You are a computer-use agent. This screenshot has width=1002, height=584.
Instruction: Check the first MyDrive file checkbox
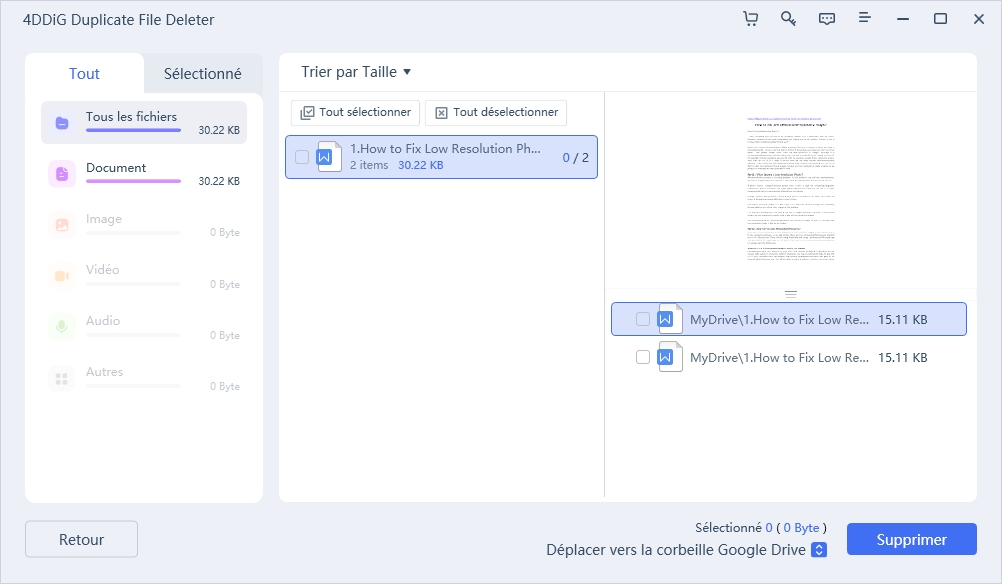[x=643, y=319]
